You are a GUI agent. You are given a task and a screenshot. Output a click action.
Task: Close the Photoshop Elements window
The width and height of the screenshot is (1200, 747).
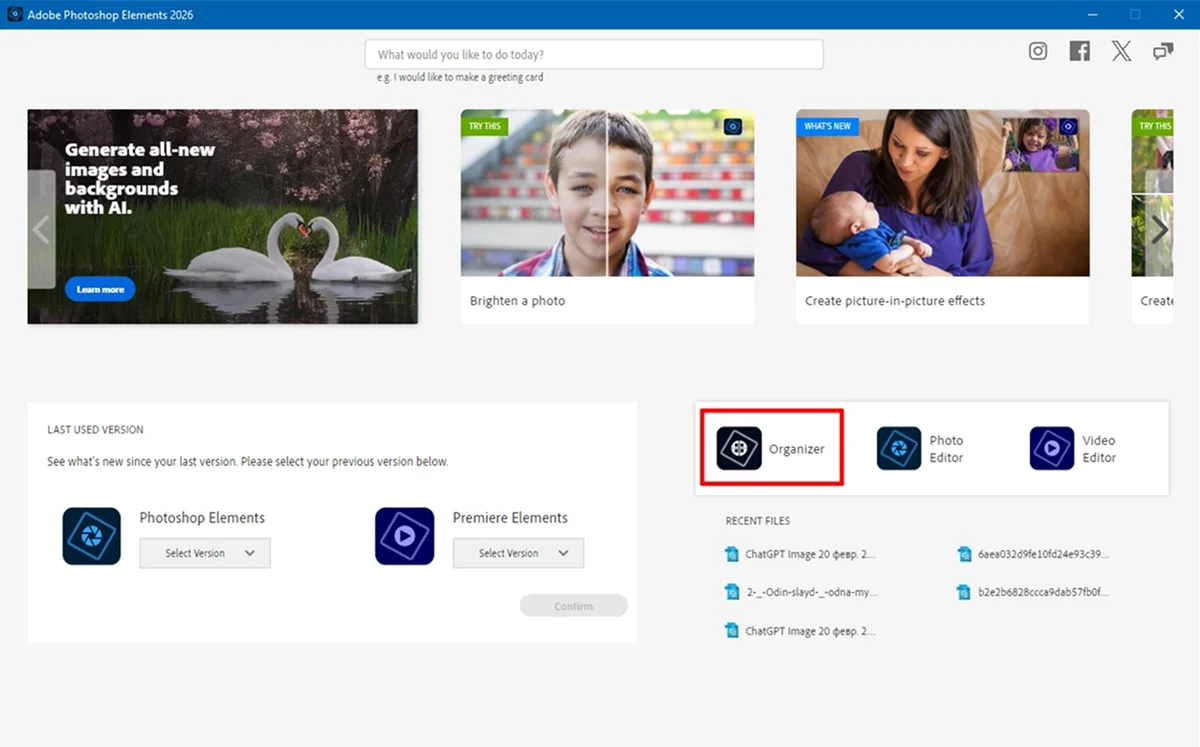1178,15
